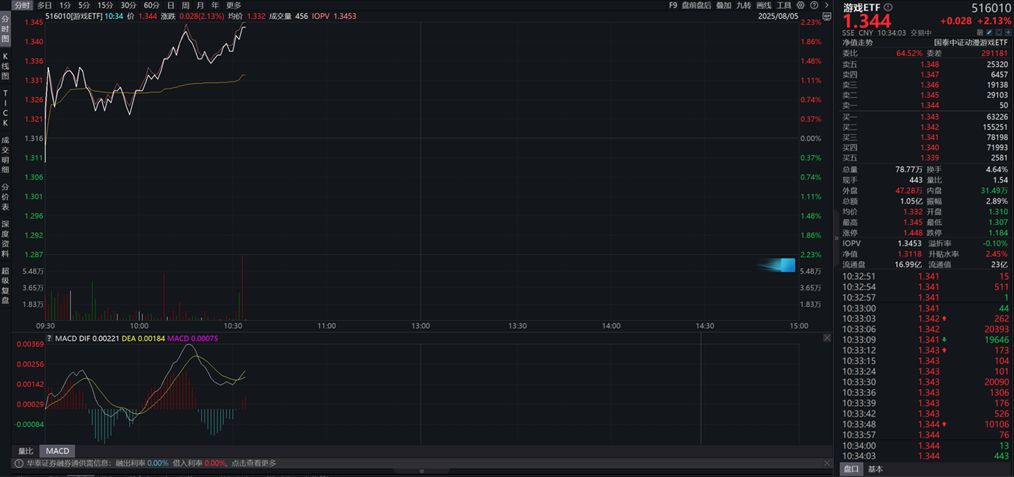Switch to 多日 multi-day chart
Viewport: 1014px width, 477px height.
[45, 5]
